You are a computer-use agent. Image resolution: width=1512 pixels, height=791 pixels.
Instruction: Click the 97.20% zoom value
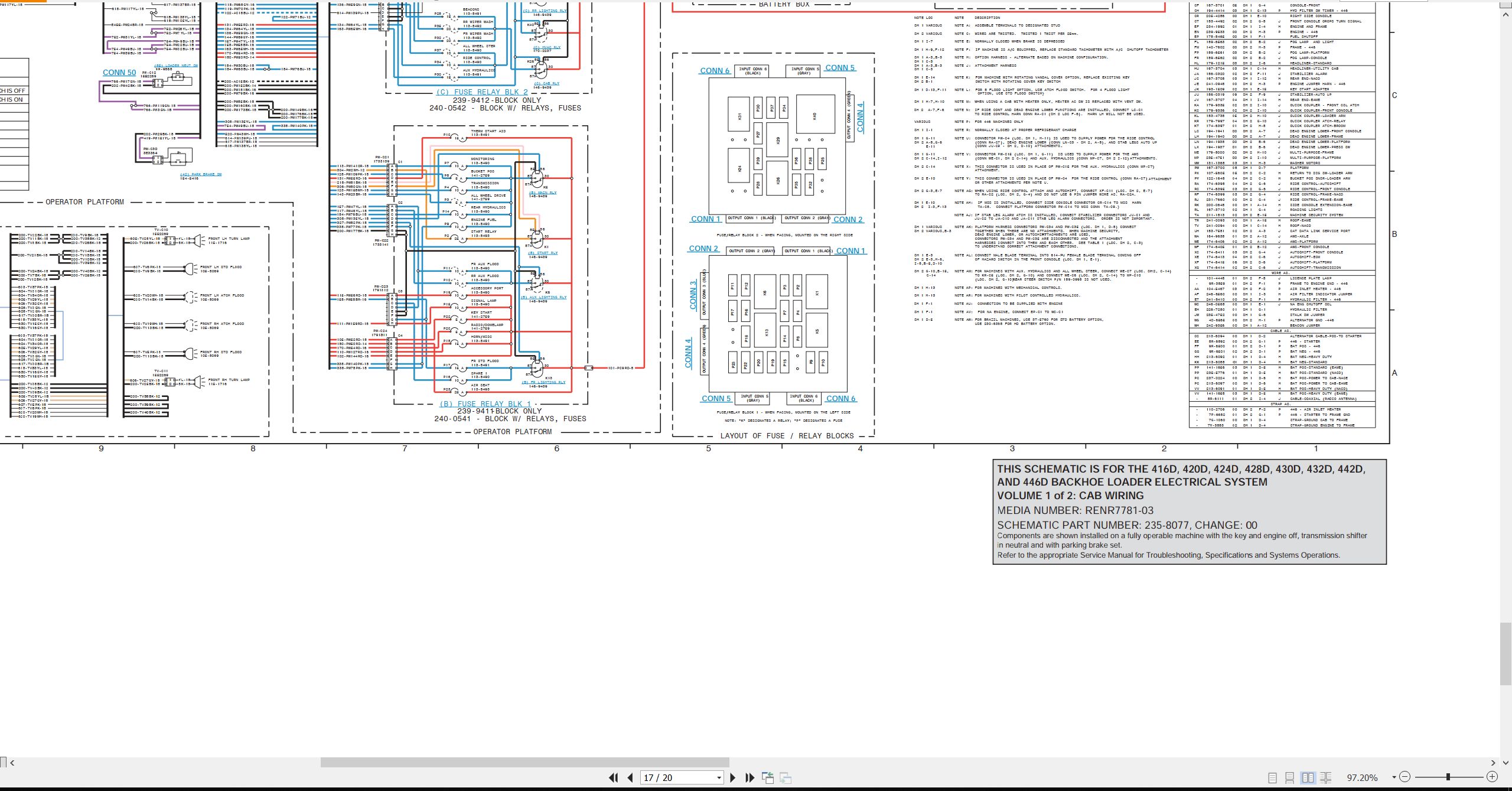[1362, 778]
